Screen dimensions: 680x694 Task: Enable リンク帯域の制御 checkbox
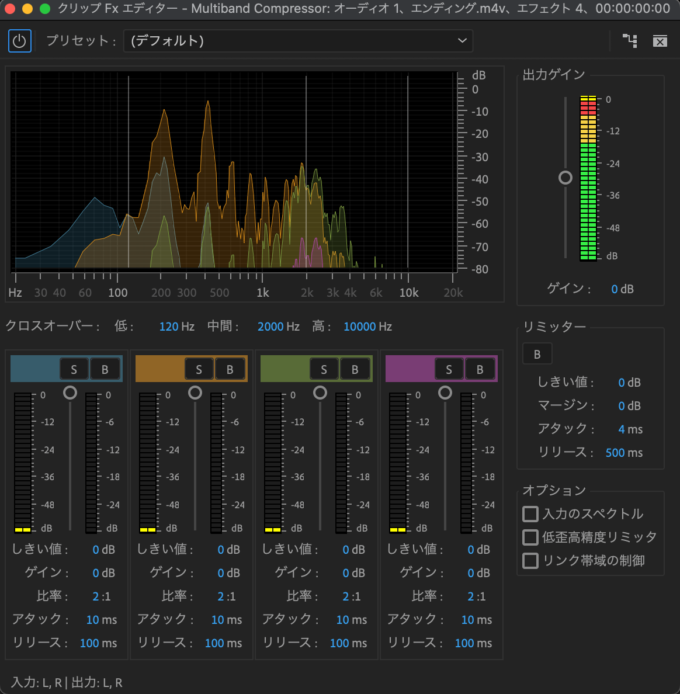pyautogui.click(x=530, y=561)
